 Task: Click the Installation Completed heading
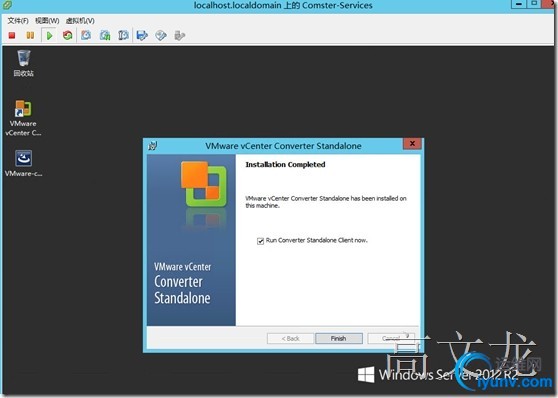tap(285, 164)
